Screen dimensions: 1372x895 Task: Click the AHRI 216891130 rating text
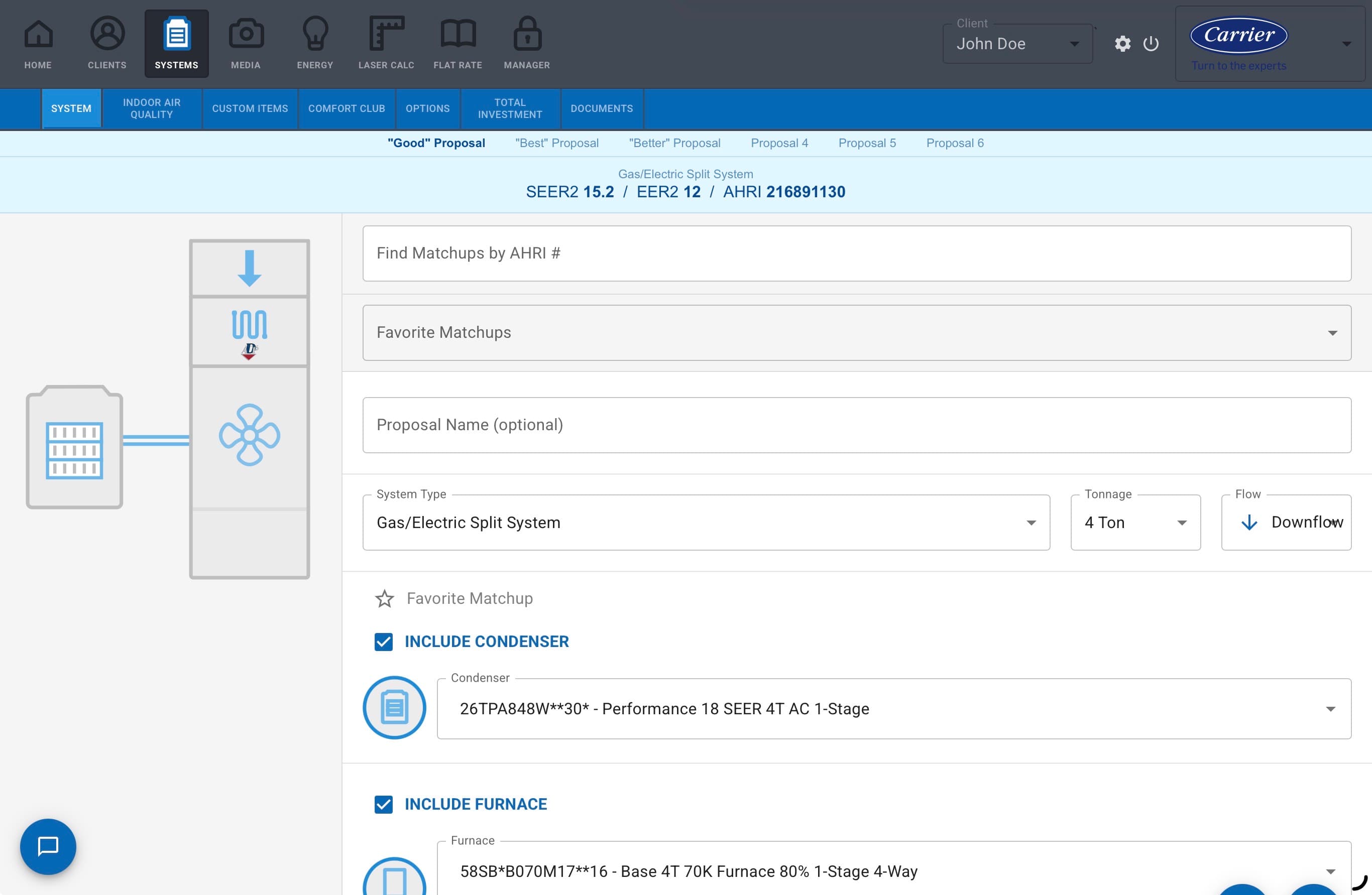(784, 192)
